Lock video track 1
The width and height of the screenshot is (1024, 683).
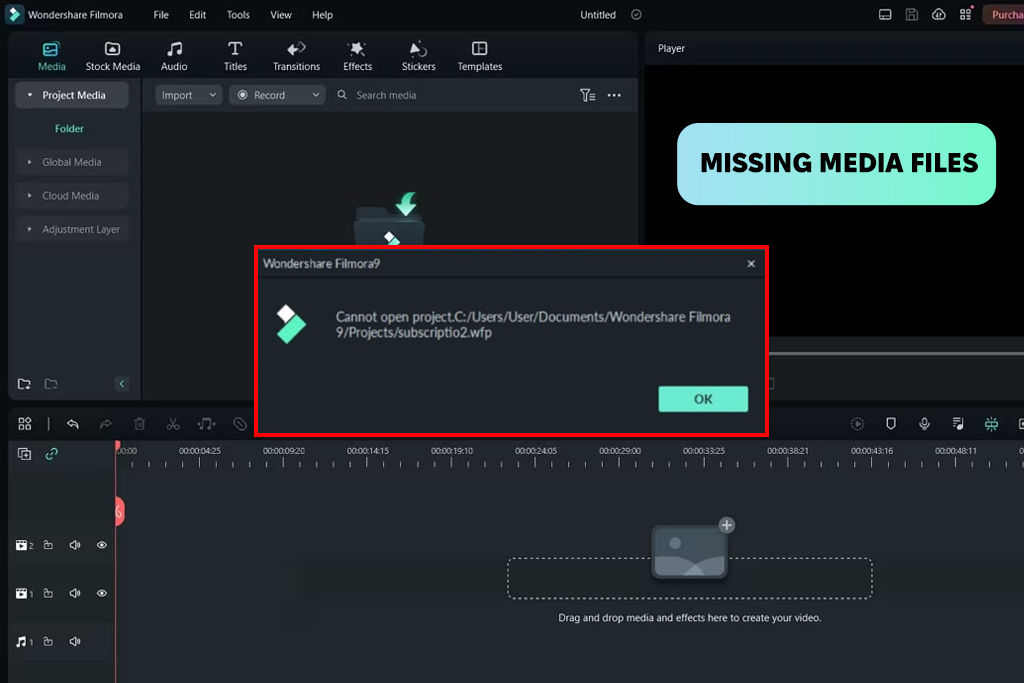click(48, 593)
